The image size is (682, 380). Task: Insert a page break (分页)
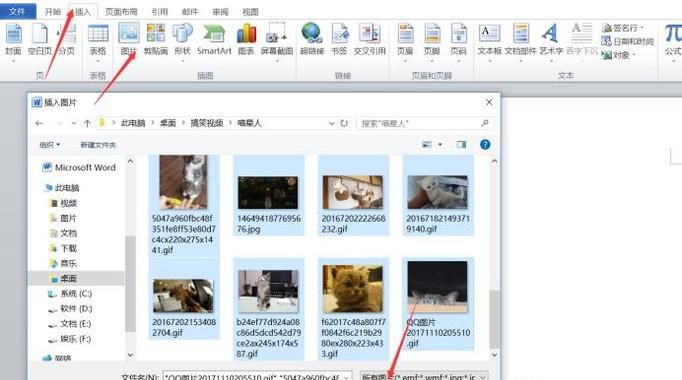coord(67,40)
